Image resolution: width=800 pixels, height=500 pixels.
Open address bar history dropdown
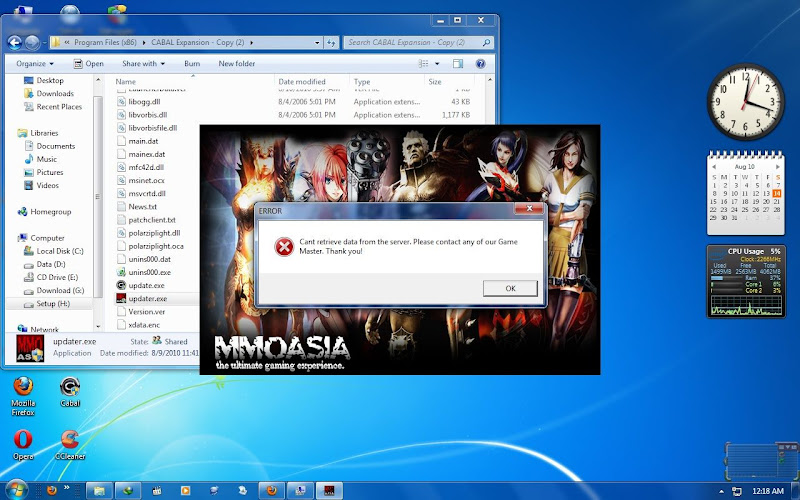pos(318,42)
